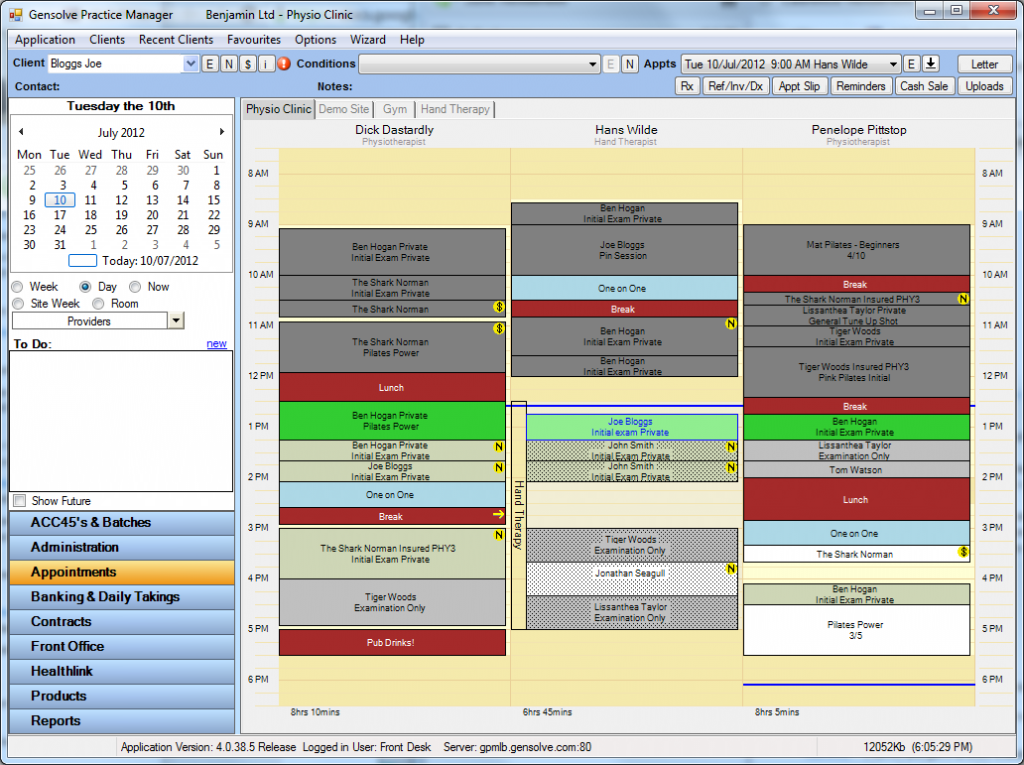Open client billing with the $ icon
This screenshot has width=1024, height=765.
pos(247,63)
